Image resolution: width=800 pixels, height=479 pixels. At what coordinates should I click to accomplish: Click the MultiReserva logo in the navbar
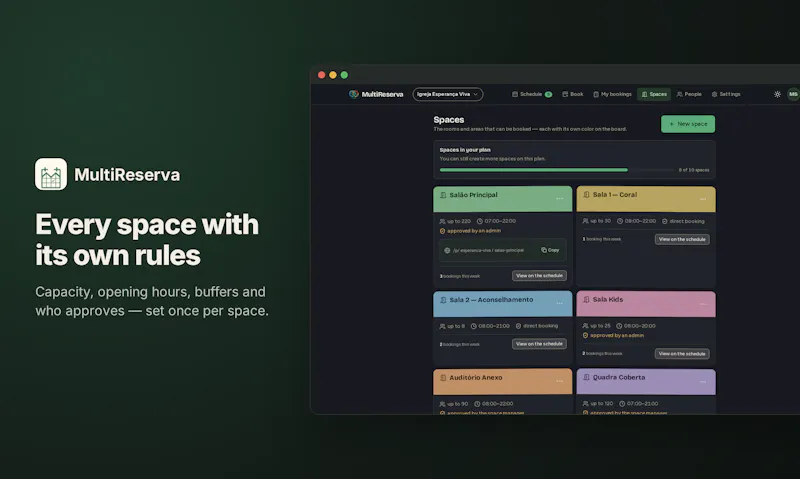click(x=376, y=94)
